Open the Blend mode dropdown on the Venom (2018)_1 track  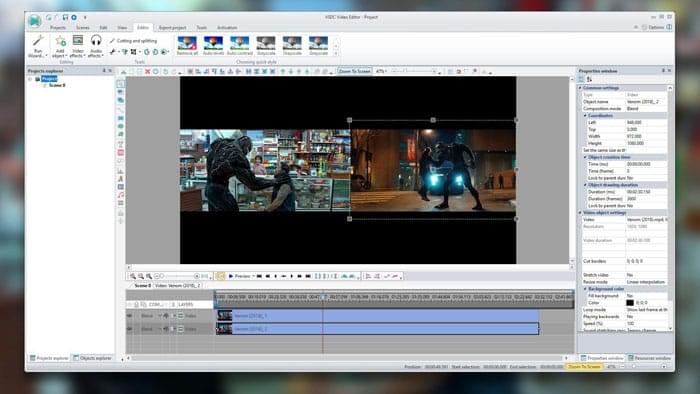(x=159, y=316)
